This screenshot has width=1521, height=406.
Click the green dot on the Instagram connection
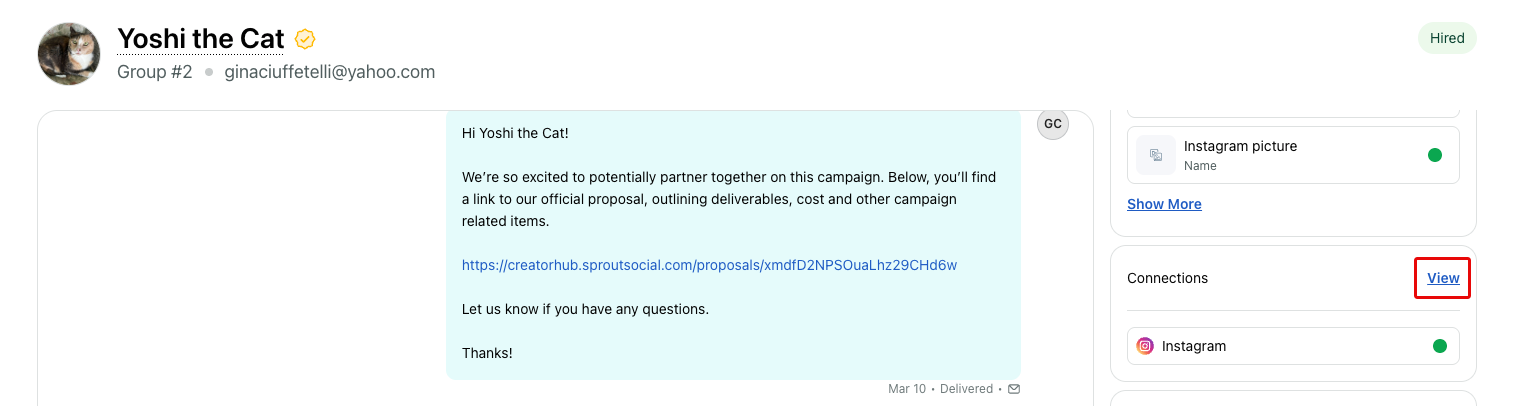pos(1440,346)
